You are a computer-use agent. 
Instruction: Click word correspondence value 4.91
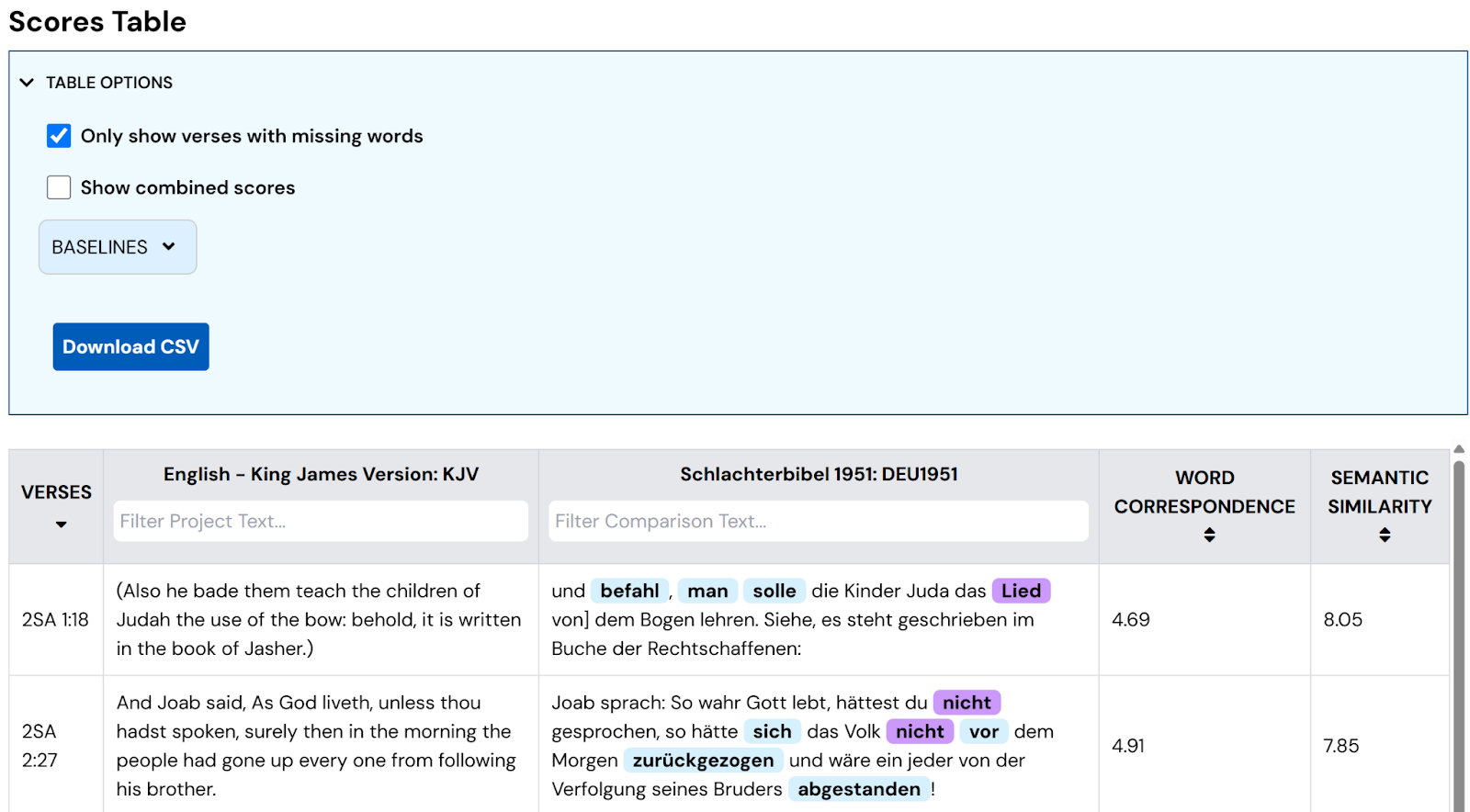coord(1128,746)
